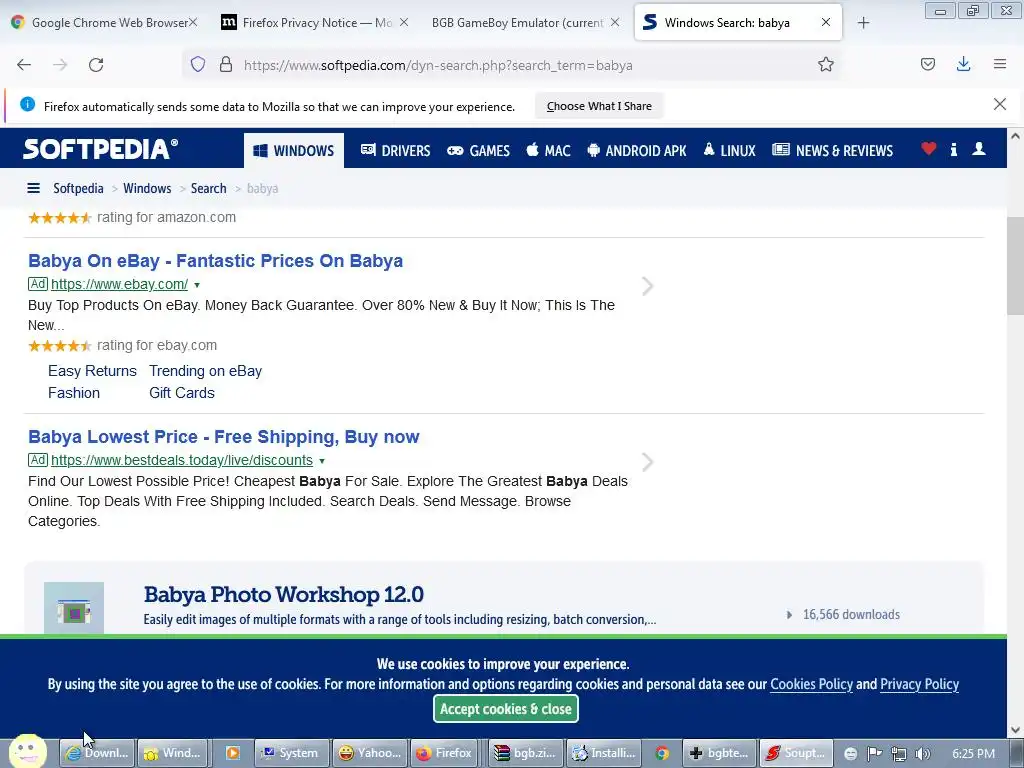Viewport: 1024px width, 768px height.
Task: Click the Trending on eBay sitelink
Action: [x=205, y=371]
